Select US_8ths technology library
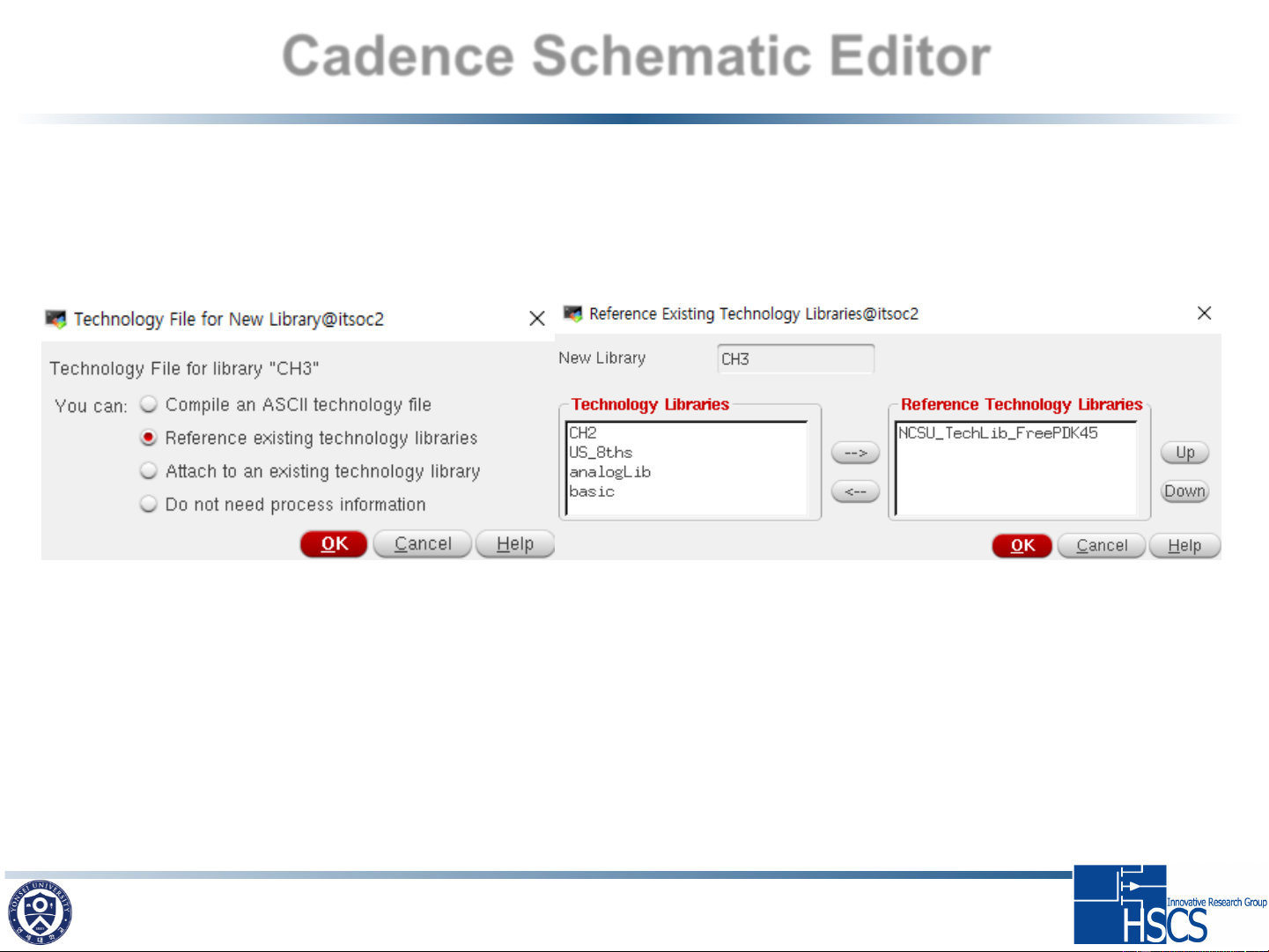This screenshot has width=1269, height=952. pyautogui.click(x=601, y=453)
